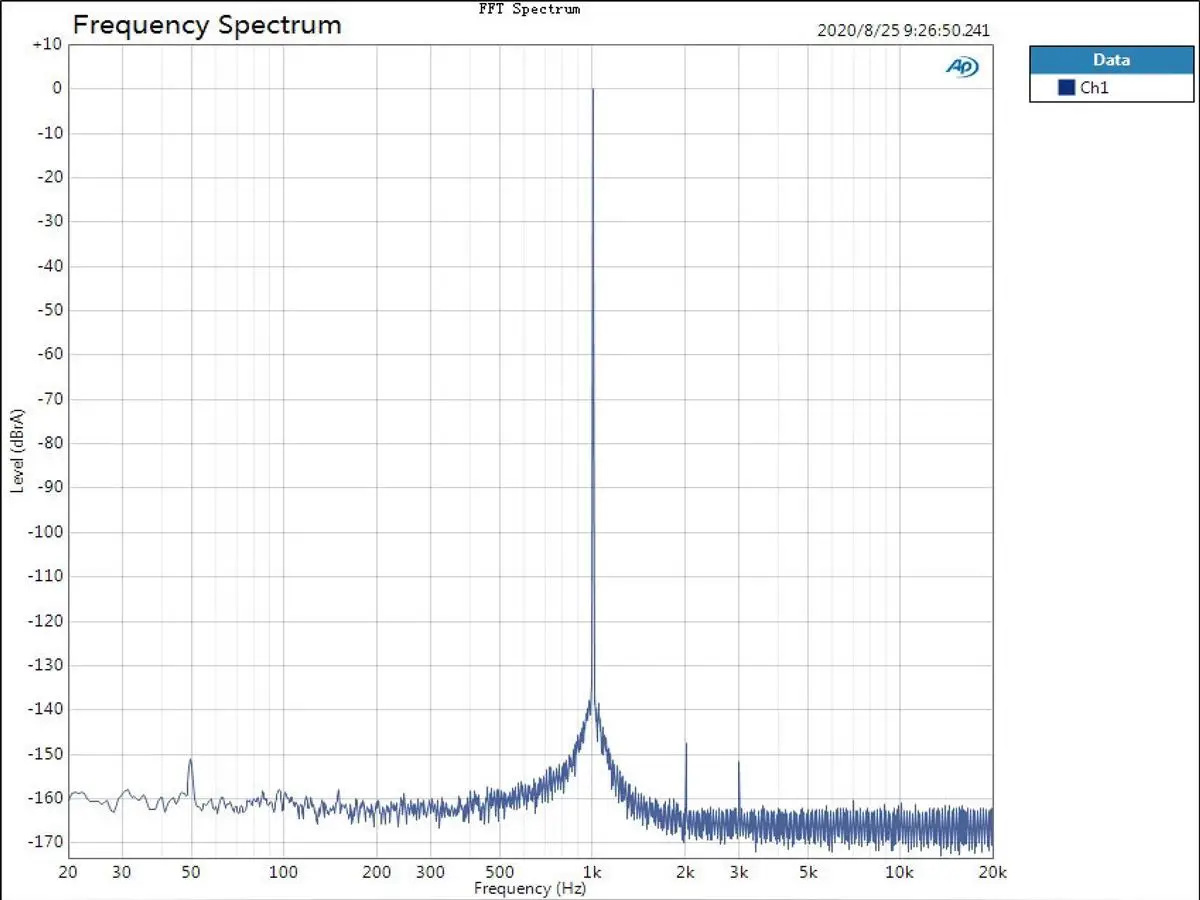Click the timestamp 2020/8/25 9:26:50.241
The height and width of the screenshot is (900, 1200).
point(904,30)
